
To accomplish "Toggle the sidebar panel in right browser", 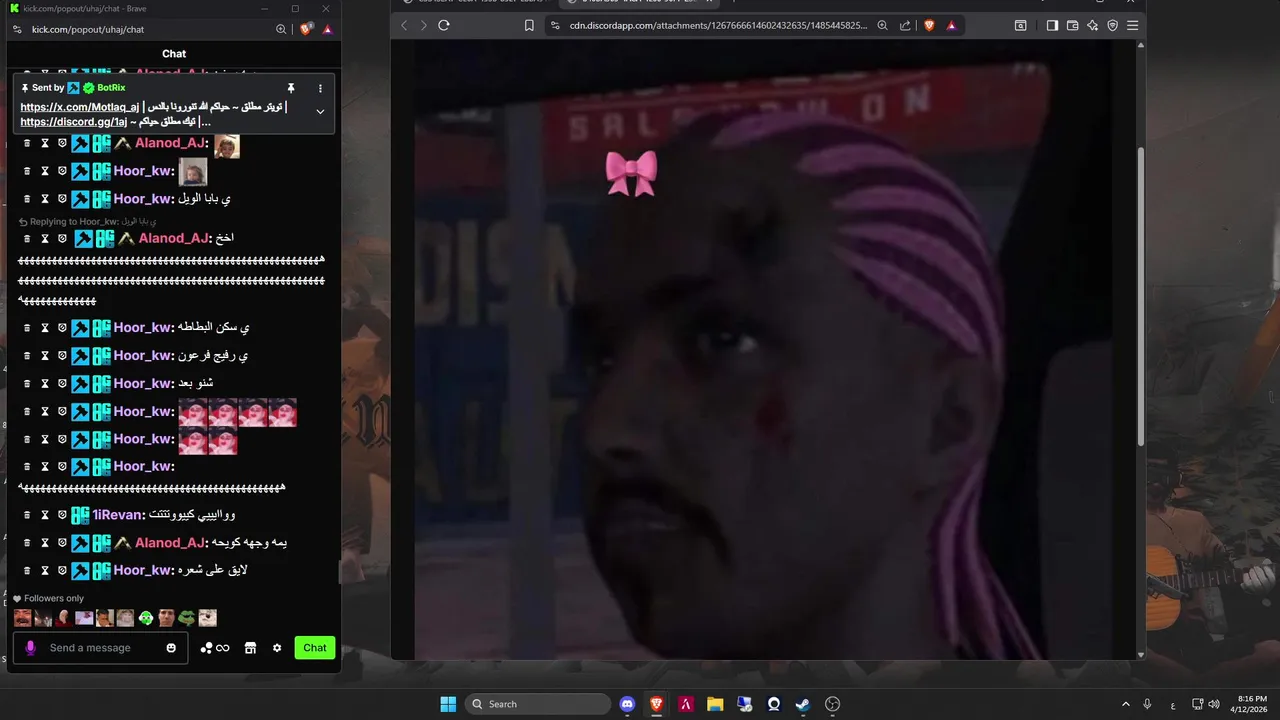I will click(x=1052, y=25).
